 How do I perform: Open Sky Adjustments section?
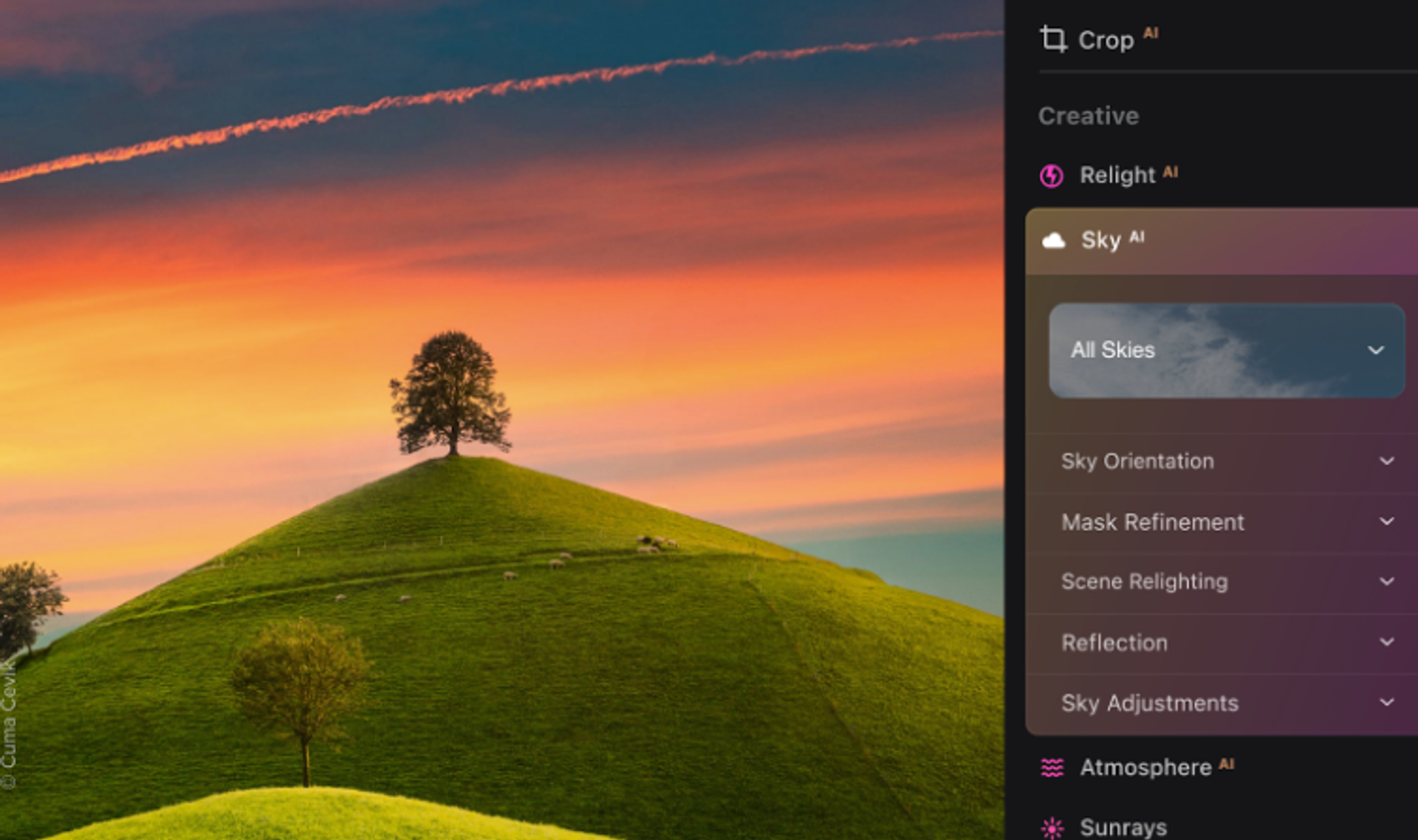[1149, 703]
